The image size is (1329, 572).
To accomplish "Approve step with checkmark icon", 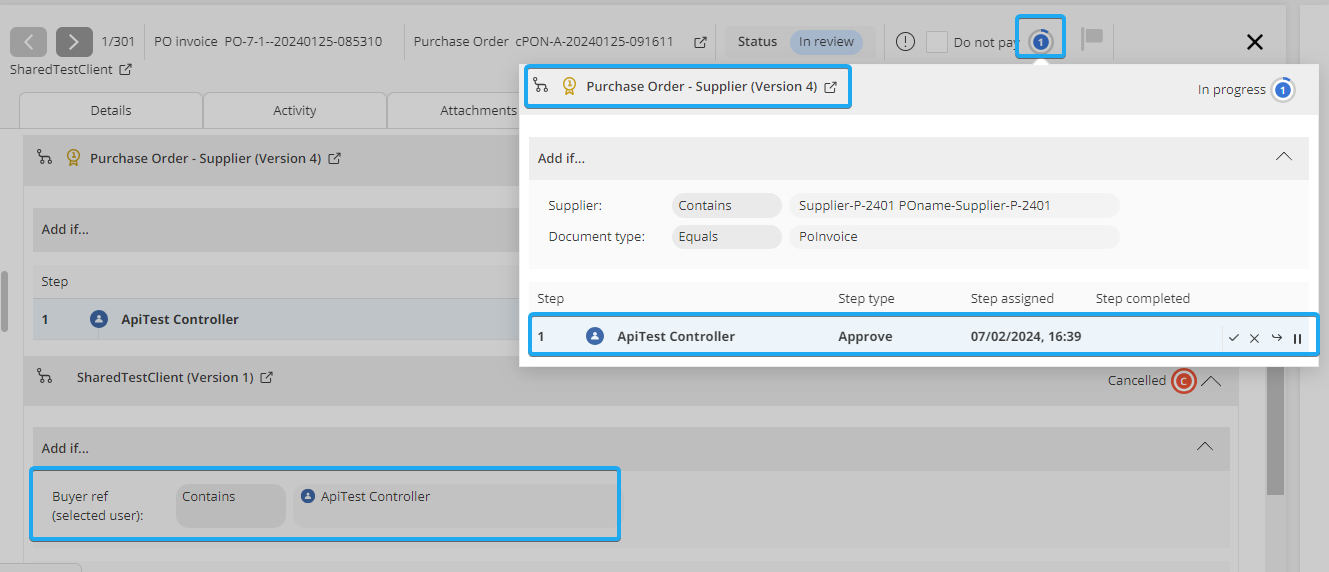I will pos(1234,338).
